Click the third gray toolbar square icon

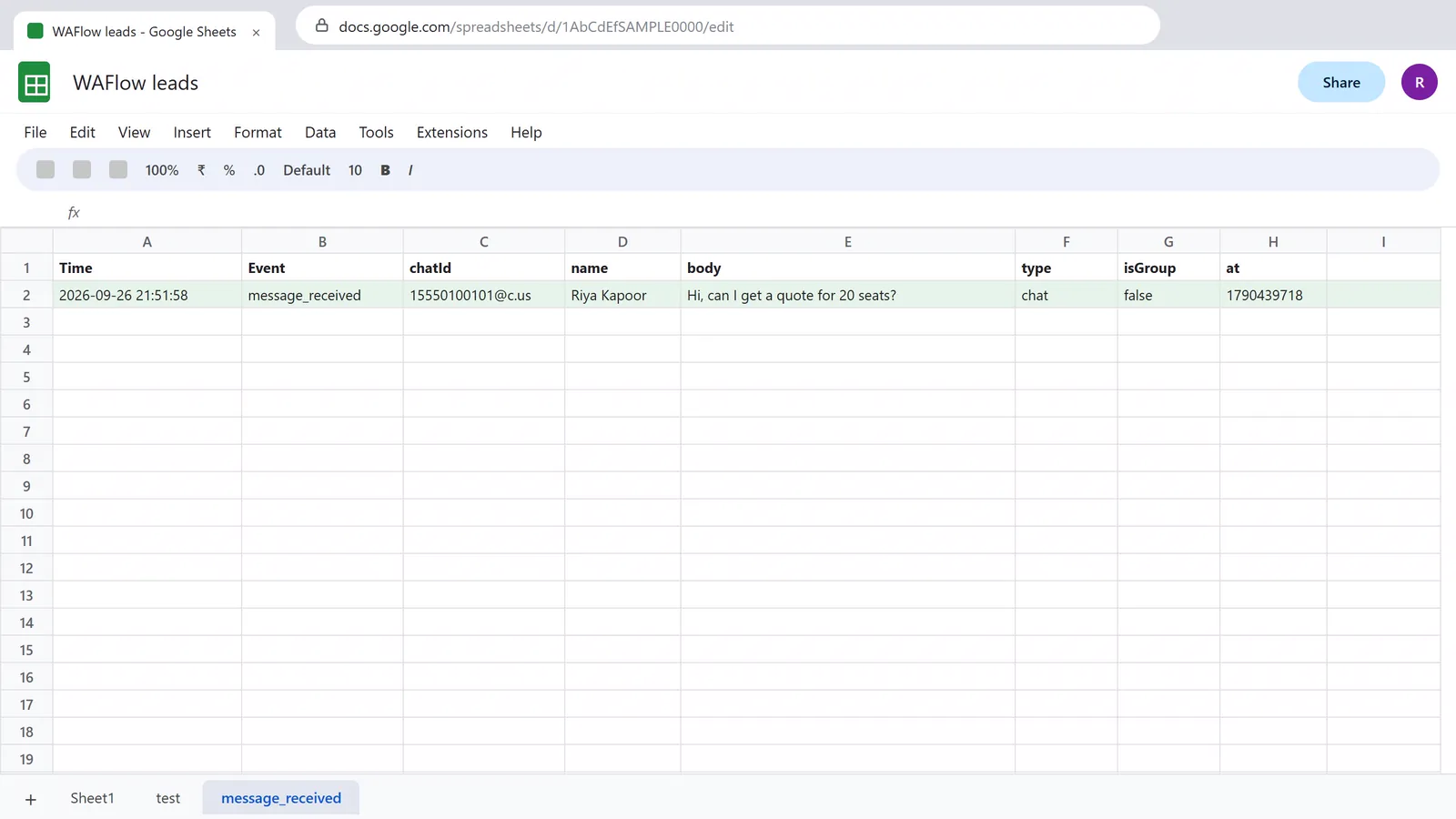118,169
